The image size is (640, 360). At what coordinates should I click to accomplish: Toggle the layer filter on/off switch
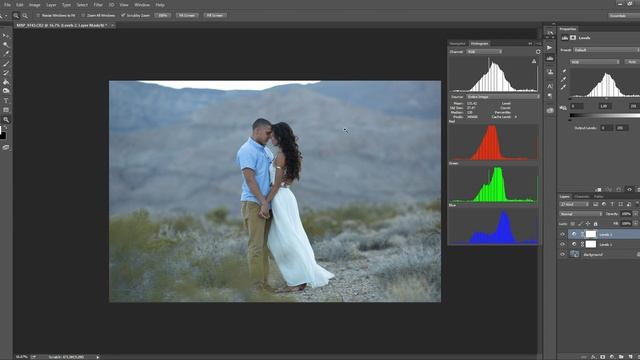point(638,204)
